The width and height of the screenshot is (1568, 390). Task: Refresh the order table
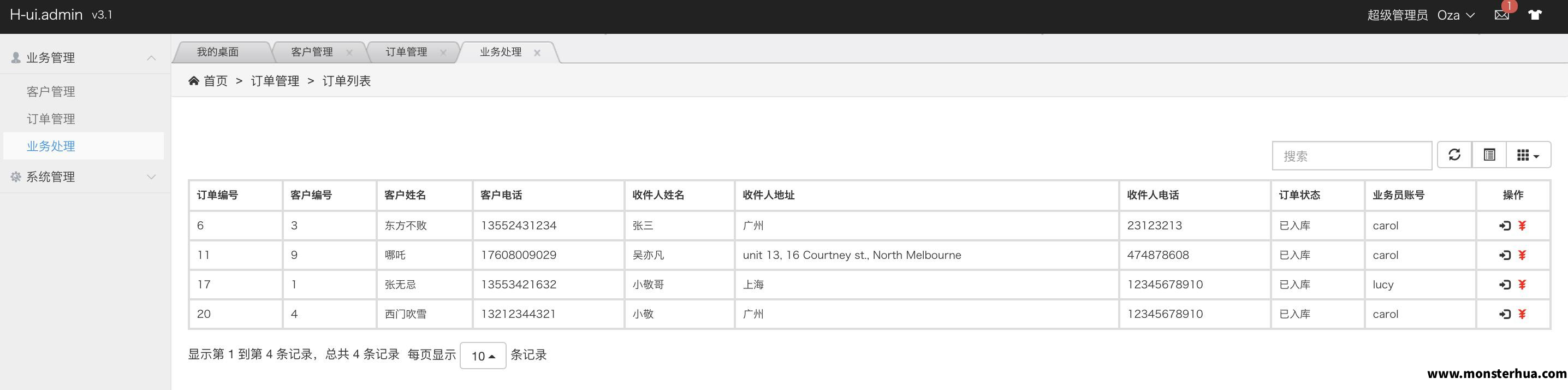click(1454, 155)
